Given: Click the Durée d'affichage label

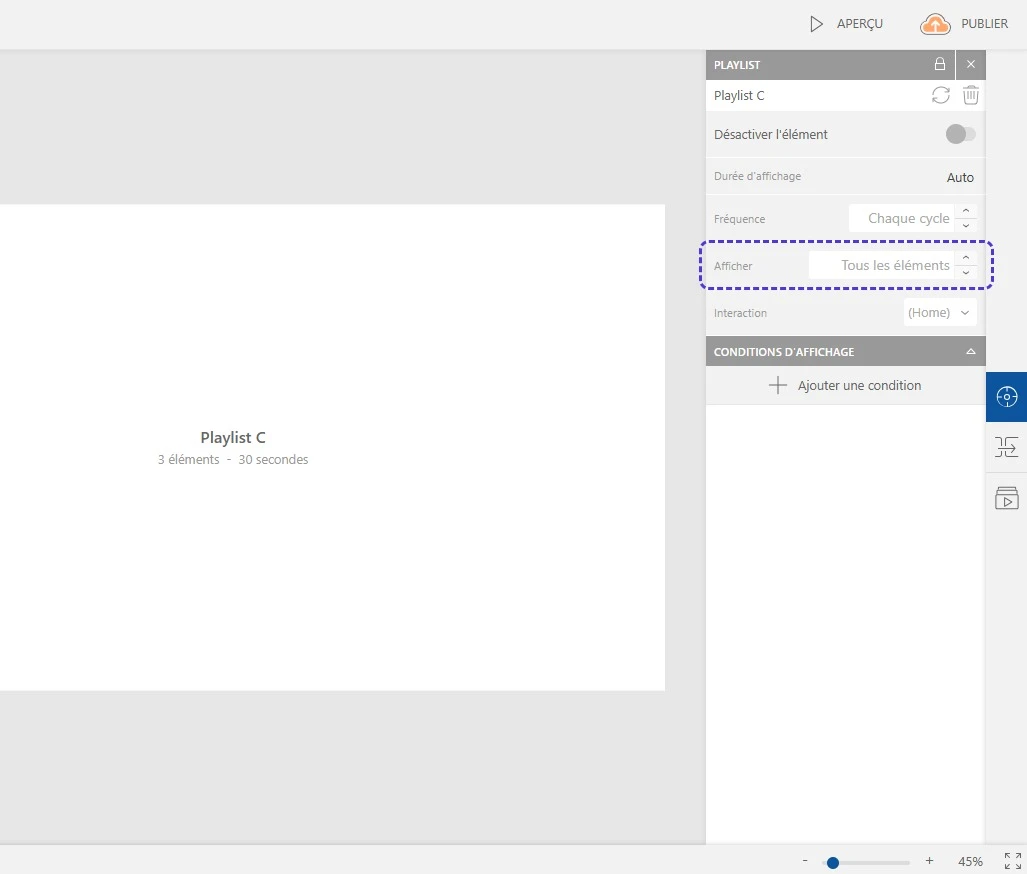Looking at the screenshot, I should point(757,176).
